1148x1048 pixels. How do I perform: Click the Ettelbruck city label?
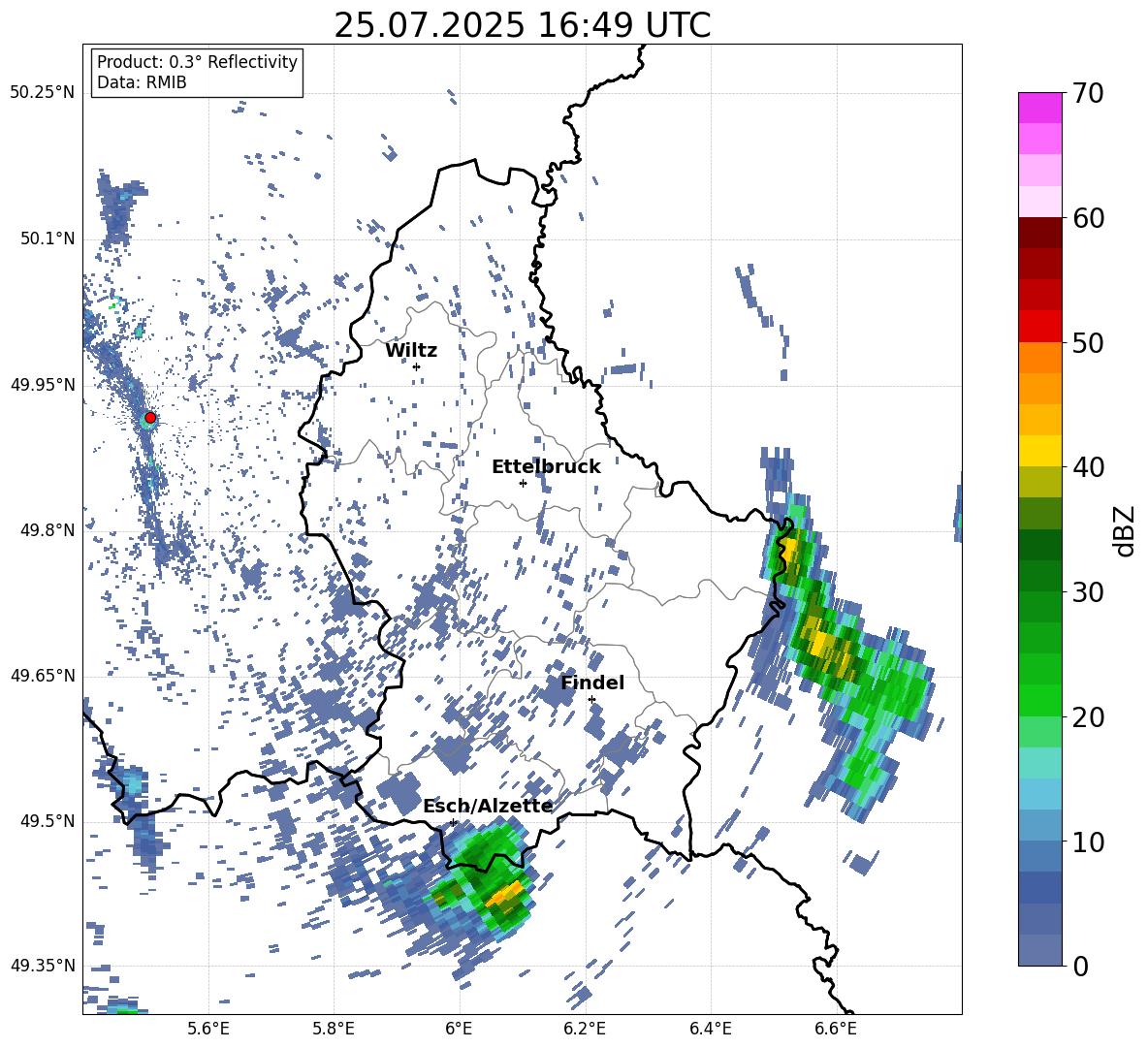[x=546, y=467]
